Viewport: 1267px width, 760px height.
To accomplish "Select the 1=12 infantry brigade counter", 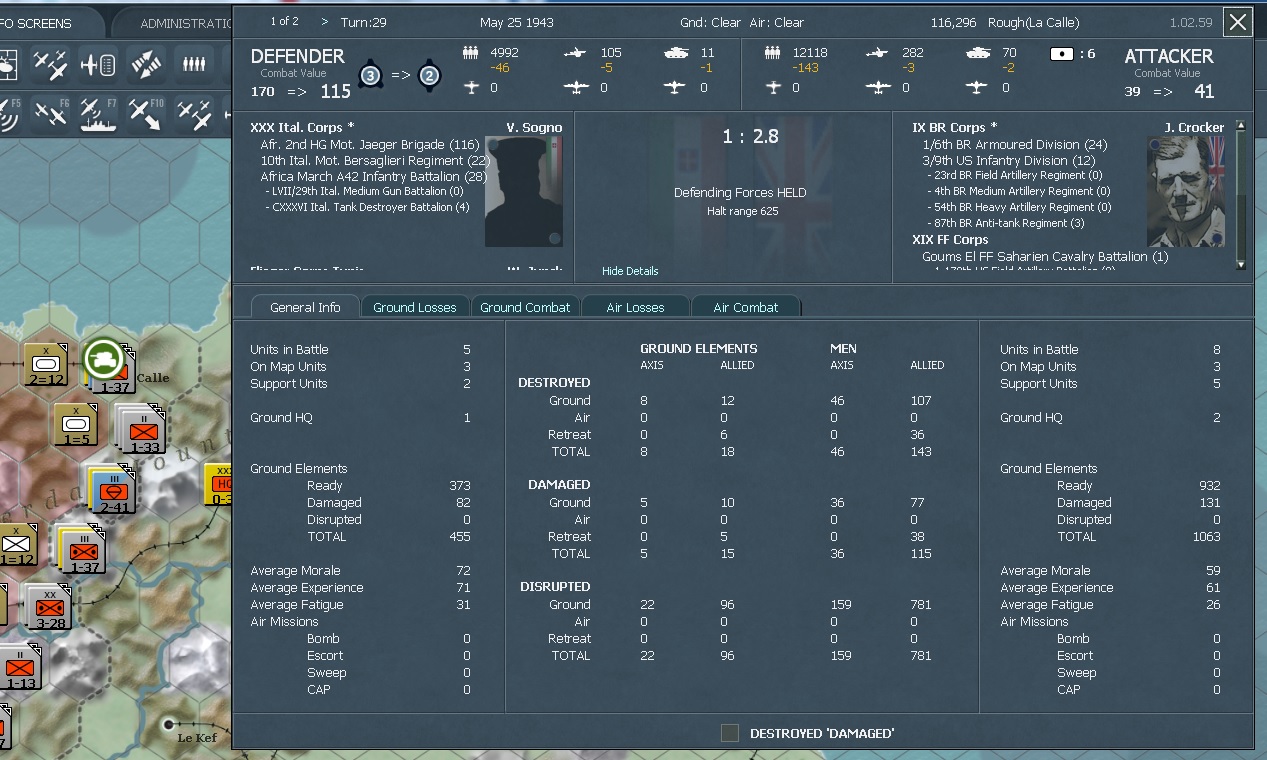I will click(x=17, y=545).
